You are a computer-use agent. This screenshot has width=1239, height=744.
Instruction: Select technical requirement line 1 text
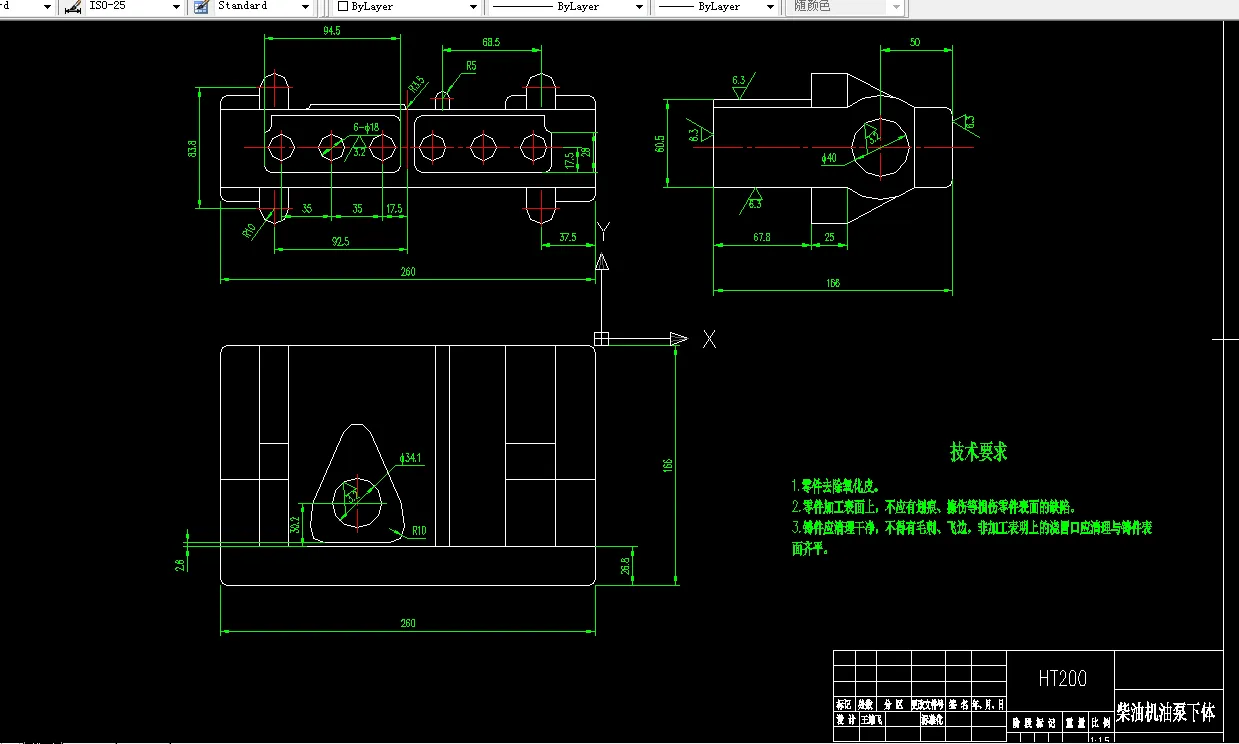pyautogui.click(x=835, y=486)
